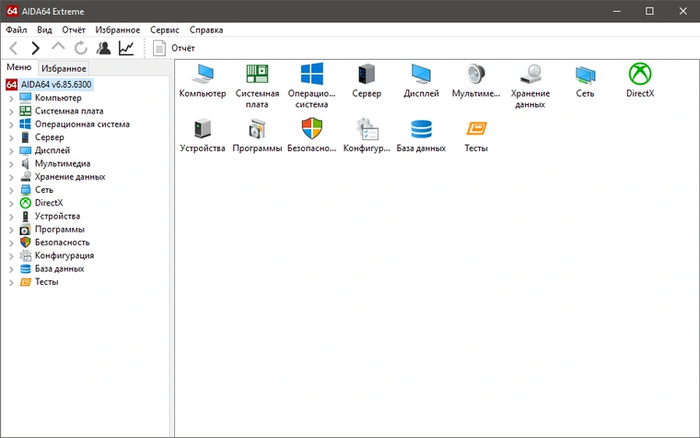
Task: Click the Forward arrow in the toolbar
Action: click(35, 48)
